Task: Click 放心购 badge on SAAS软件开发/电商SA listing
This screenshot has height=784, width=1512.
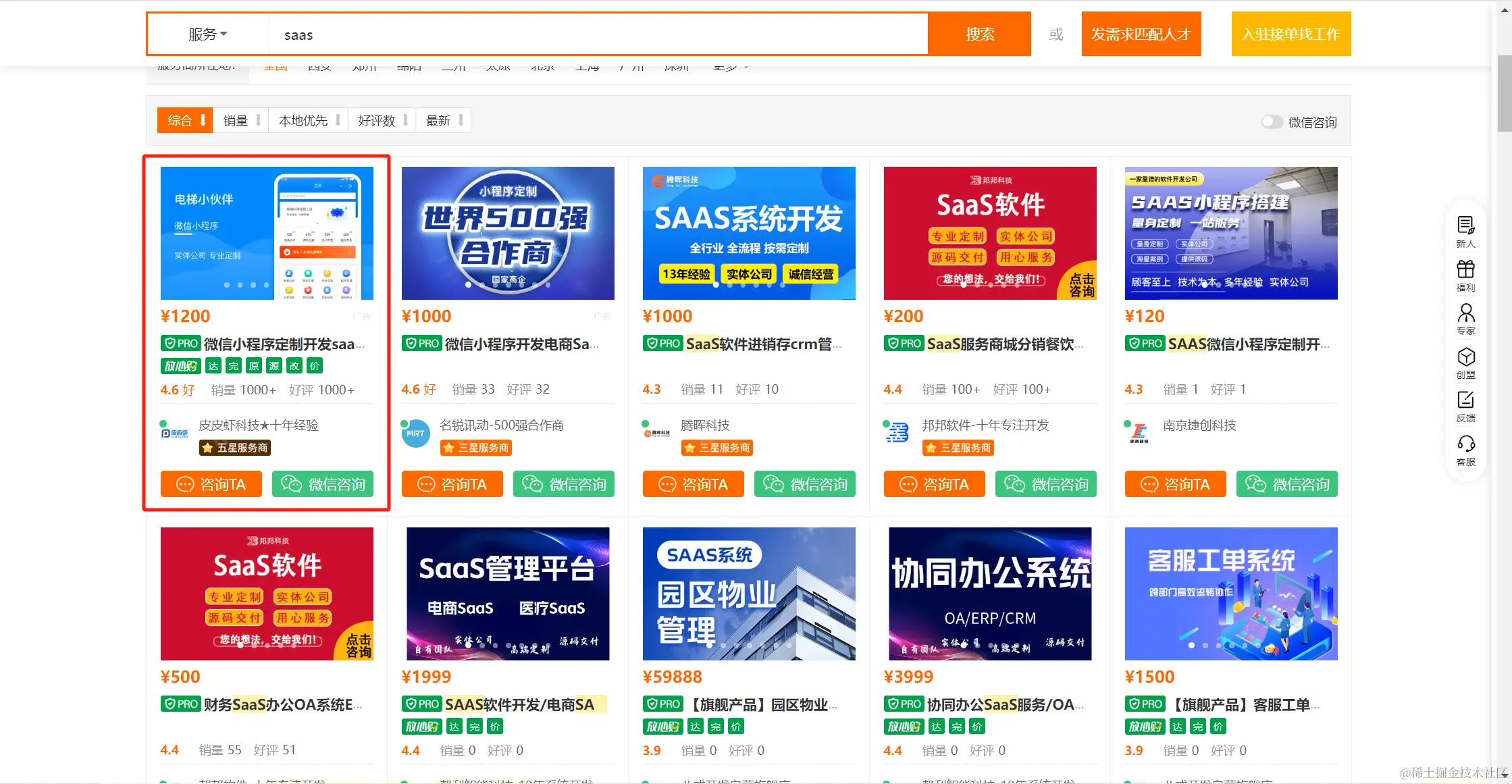Action: click(x=421, y=727)
